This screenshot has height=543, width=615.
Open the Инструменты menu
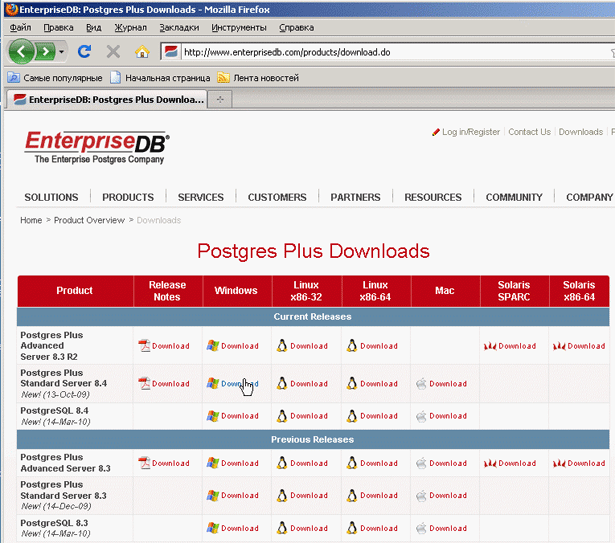[x=239, y=27]
